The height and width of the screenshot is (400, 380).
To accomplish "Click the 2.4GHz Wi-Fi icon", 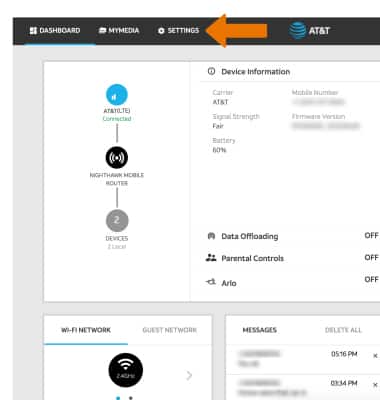I will tap(126, 370).
